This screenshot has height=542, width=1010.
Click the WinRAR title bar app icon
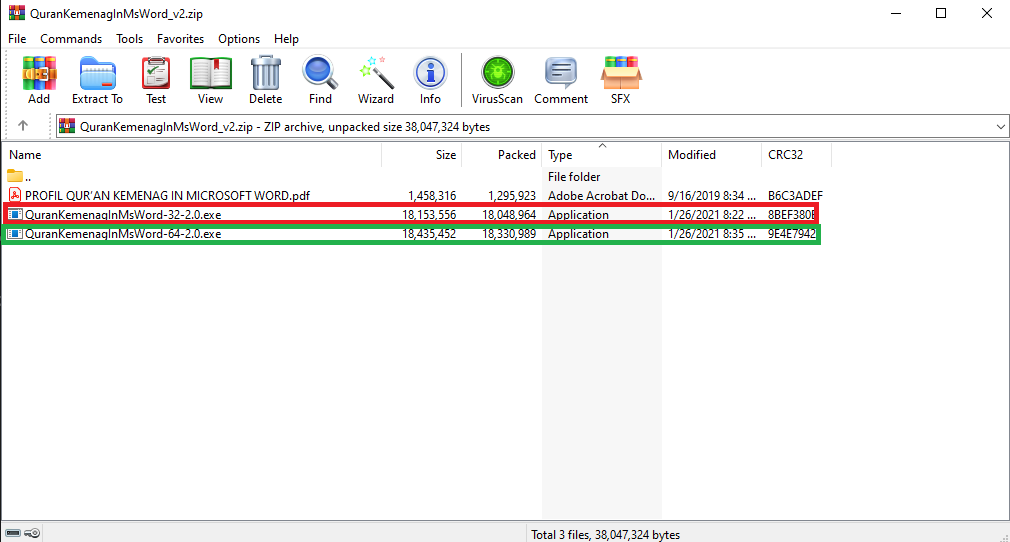[17, 13]
